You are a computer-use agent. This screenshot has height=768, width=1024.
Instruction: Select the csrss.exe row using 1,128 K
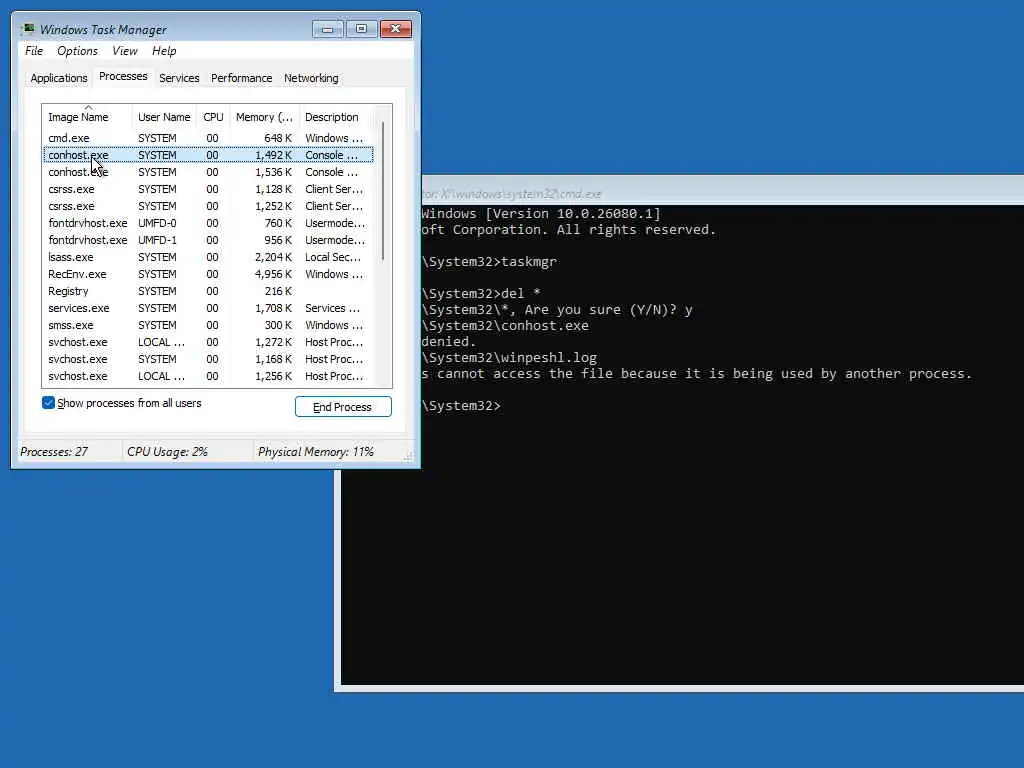[x=208, y=189]
